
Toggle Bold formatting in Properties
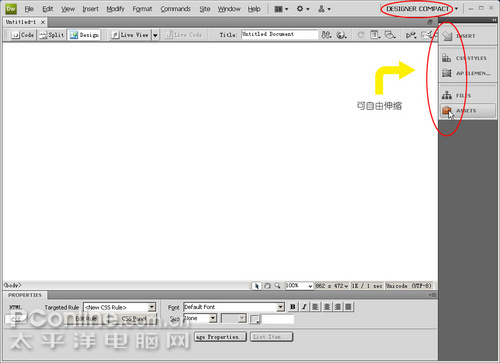293,307
